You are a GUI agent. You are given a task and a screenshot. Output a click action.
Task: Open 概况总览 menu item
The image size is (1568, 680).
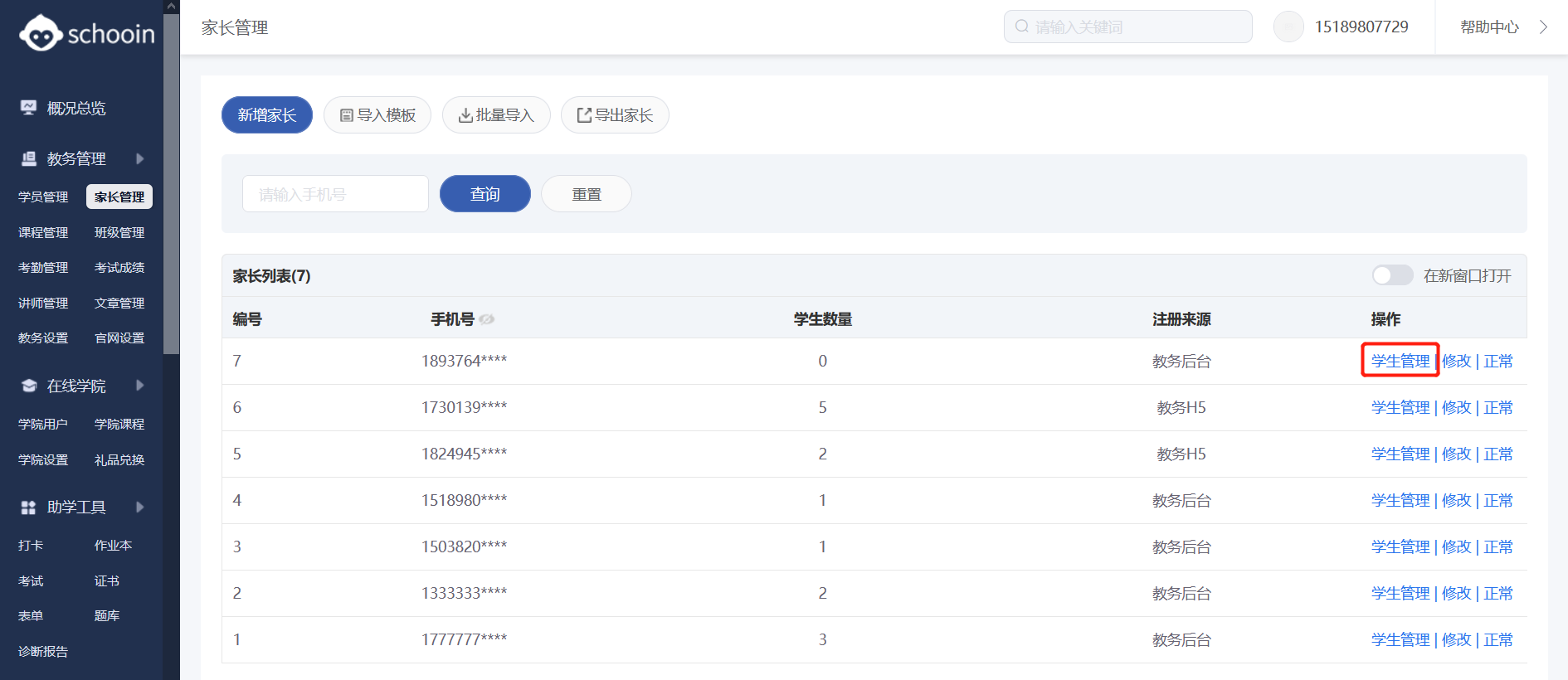point(76,108)
